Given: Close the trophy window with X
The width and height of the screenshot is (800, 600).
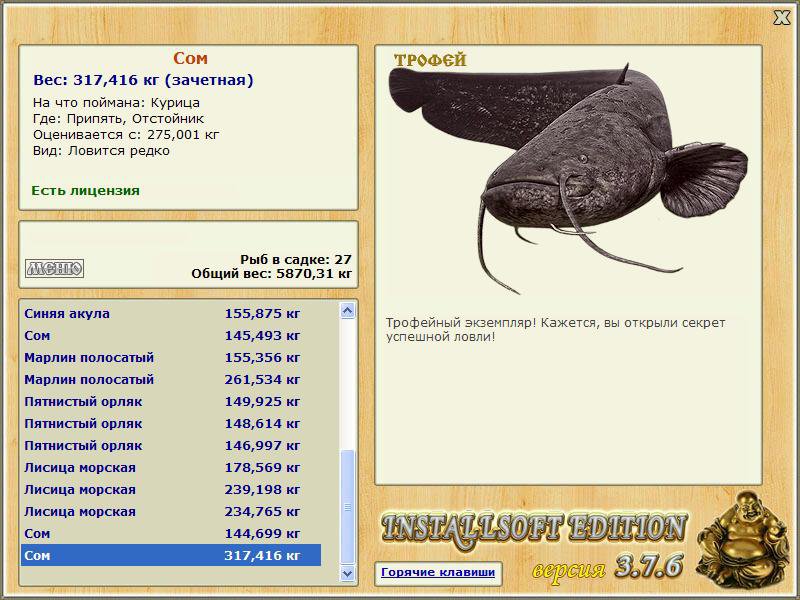Looking at the screenshot, I should pyautogui.click(x=781, y=18).
